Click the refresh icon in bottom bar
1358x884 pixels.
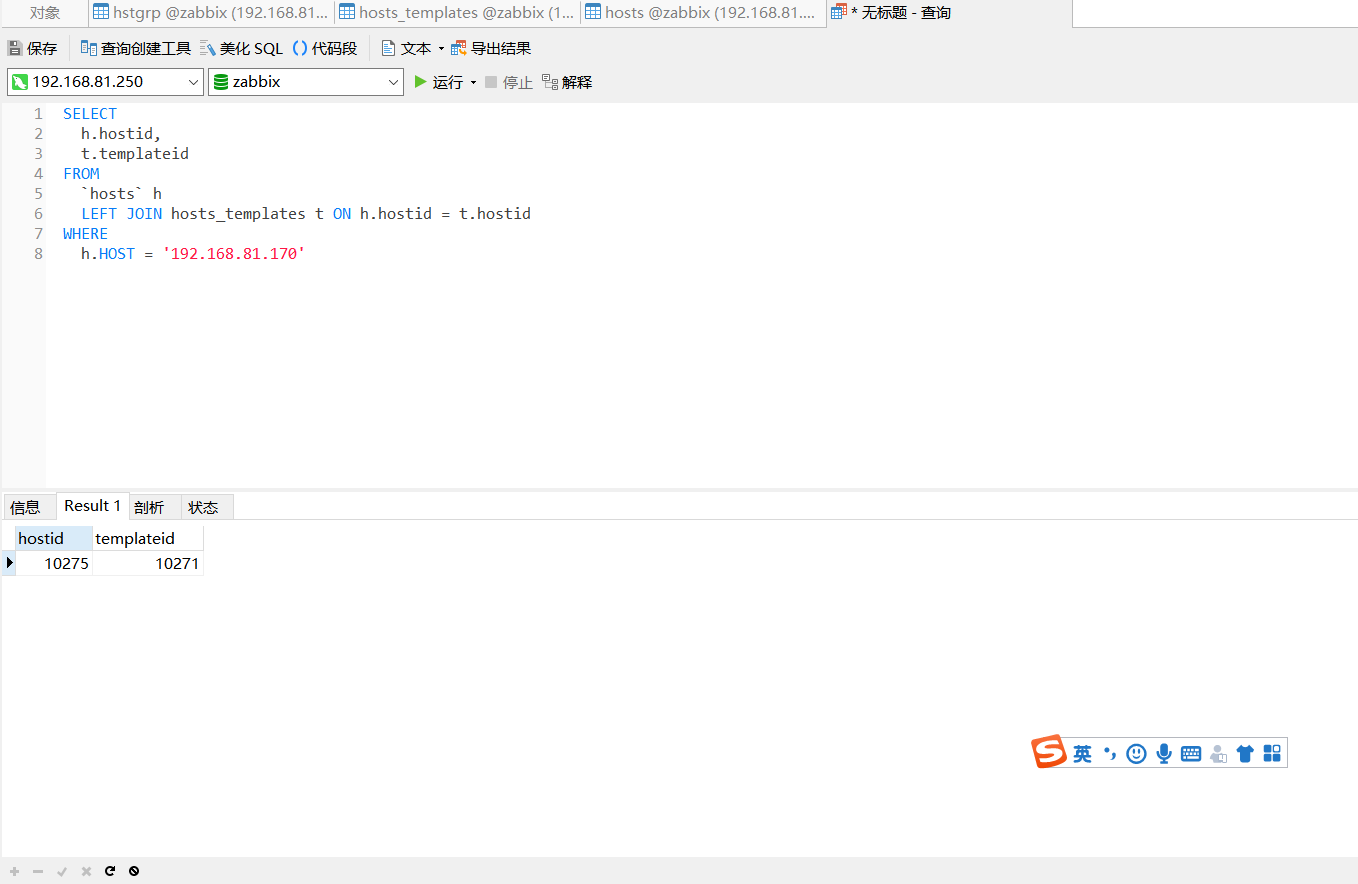tap(110, 871)
